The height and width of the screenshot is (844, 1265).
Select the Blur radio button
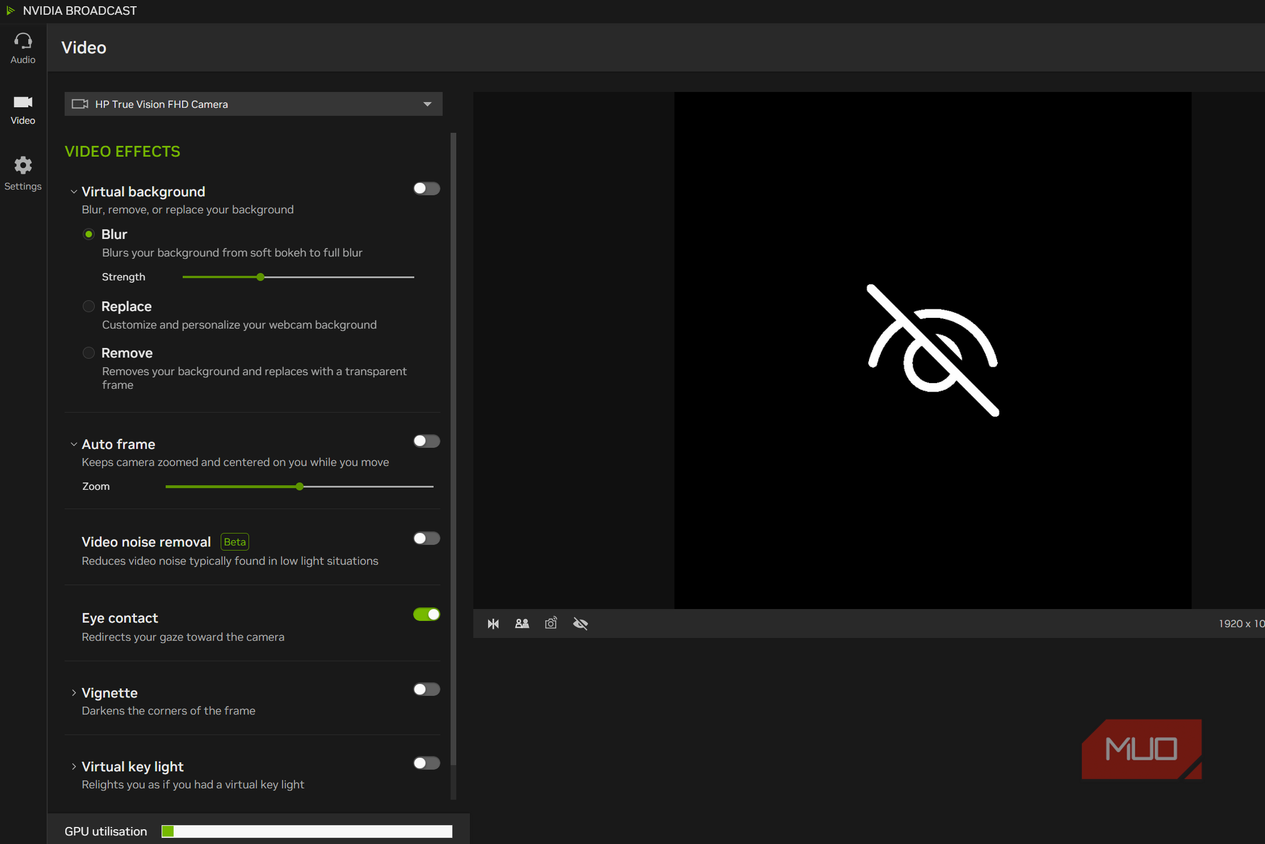[x=89, y=234]
